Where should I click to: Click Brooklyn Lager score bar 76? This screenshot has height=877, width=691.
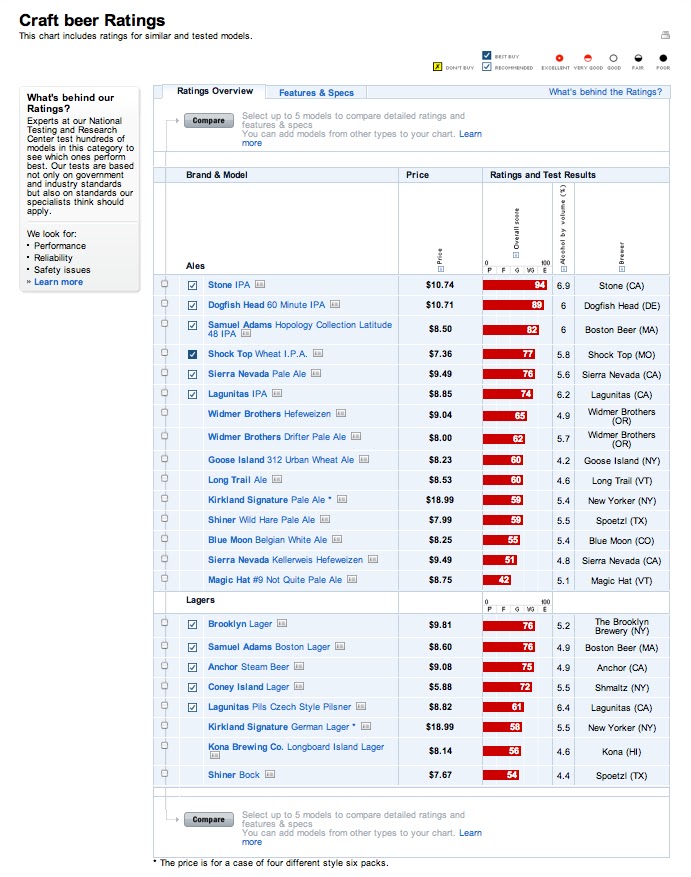509,626
